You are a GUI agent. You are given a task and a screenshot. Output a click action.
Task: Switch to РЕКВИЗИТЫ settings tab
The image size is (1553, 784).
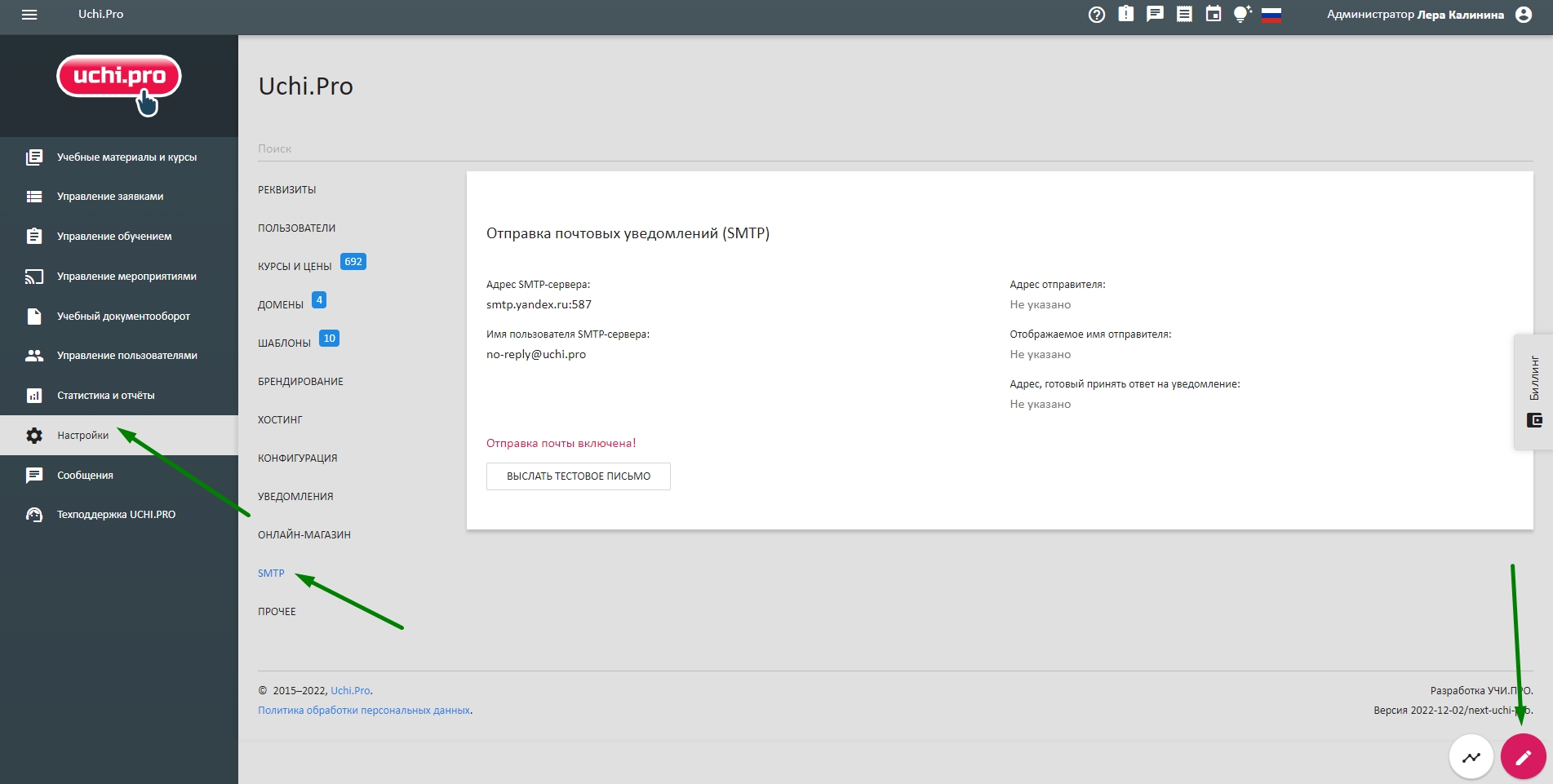pyautogui.click(x=286, y=190)
